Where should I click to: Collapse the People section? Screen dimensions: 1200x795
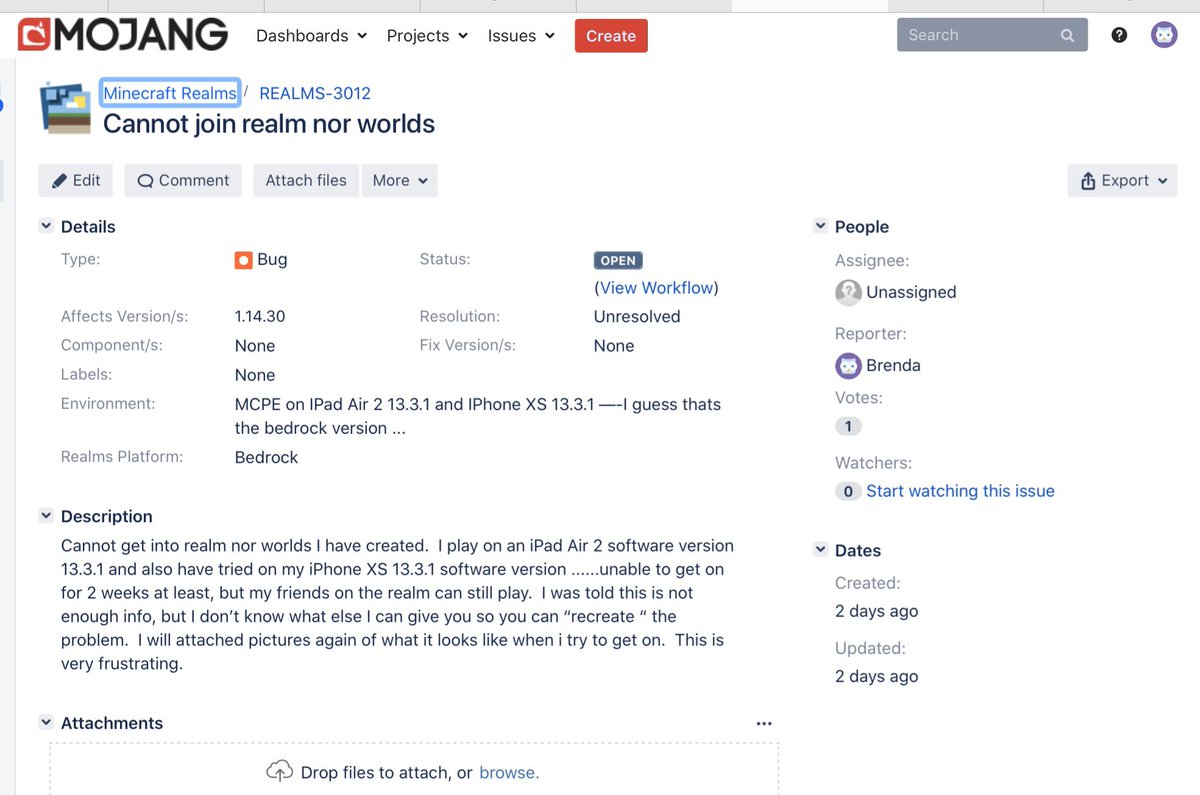[820, 226]
